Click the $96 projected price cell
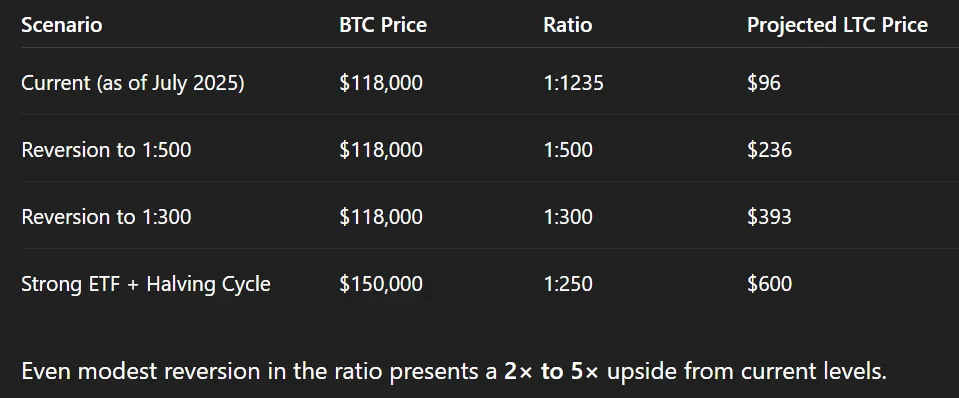This screenshot has height=398, width=959. 763,83
